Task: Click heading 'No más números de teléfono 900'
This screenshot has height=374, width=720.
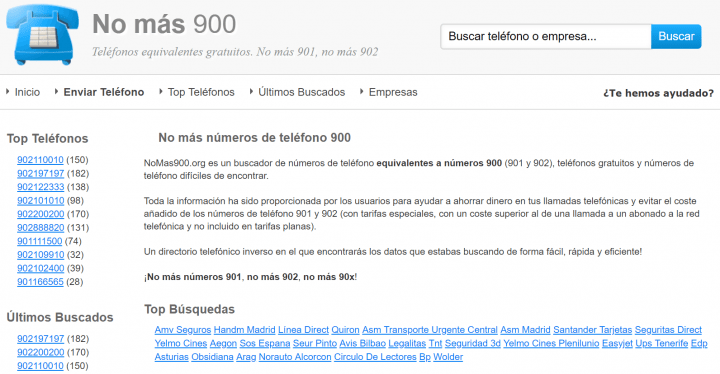Action: [x=254, y=137]
